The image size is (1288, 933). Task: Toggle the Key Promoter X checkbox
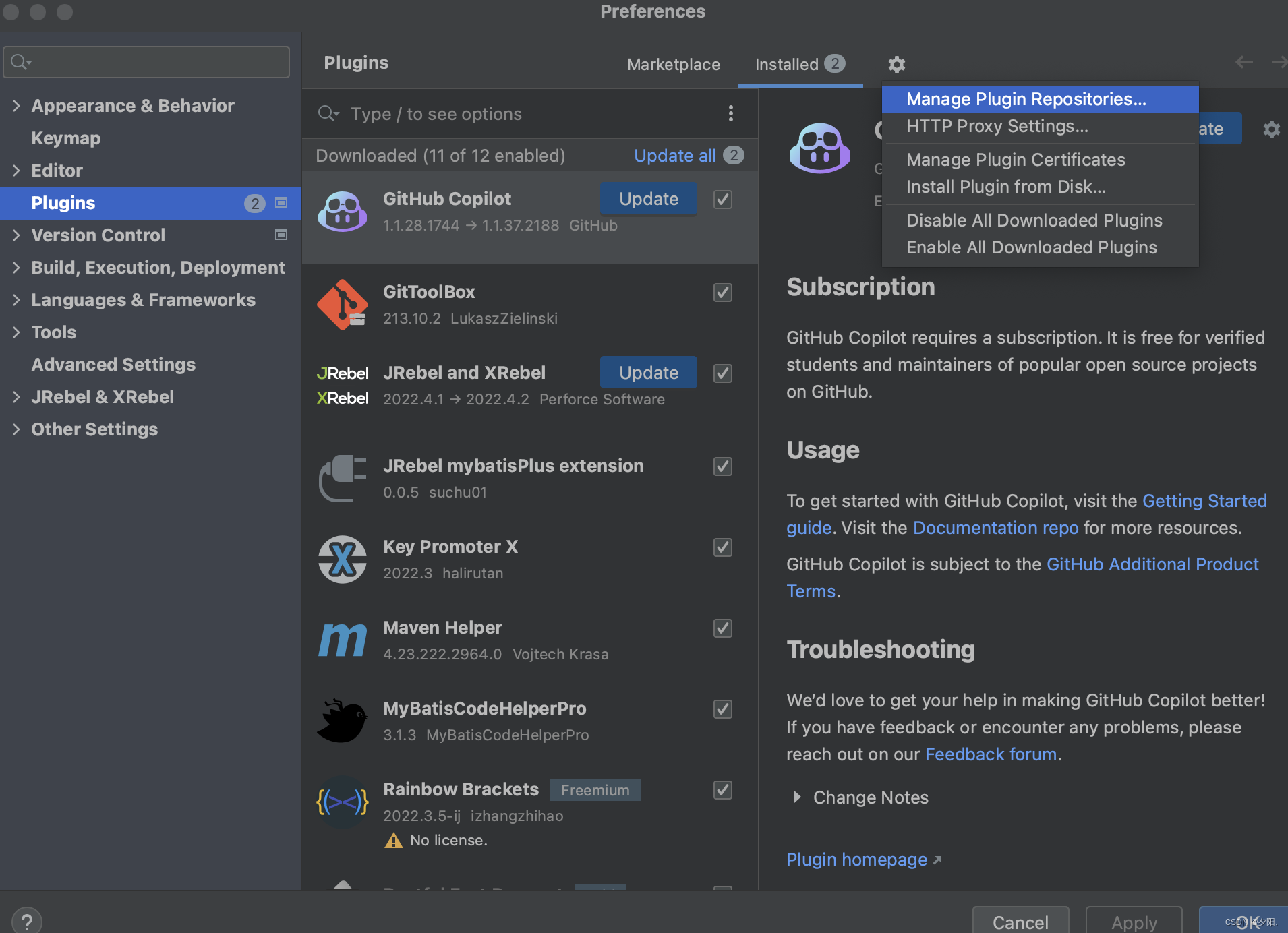tap(723, 547)
